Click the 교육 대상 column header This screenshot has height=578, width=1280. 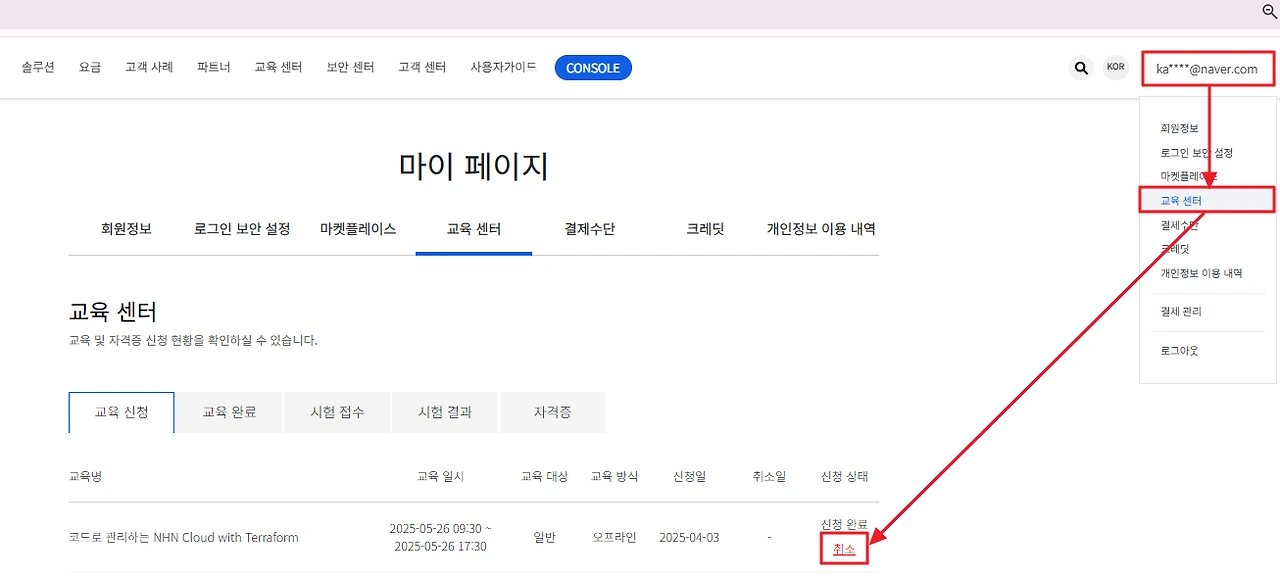point(545,476)
